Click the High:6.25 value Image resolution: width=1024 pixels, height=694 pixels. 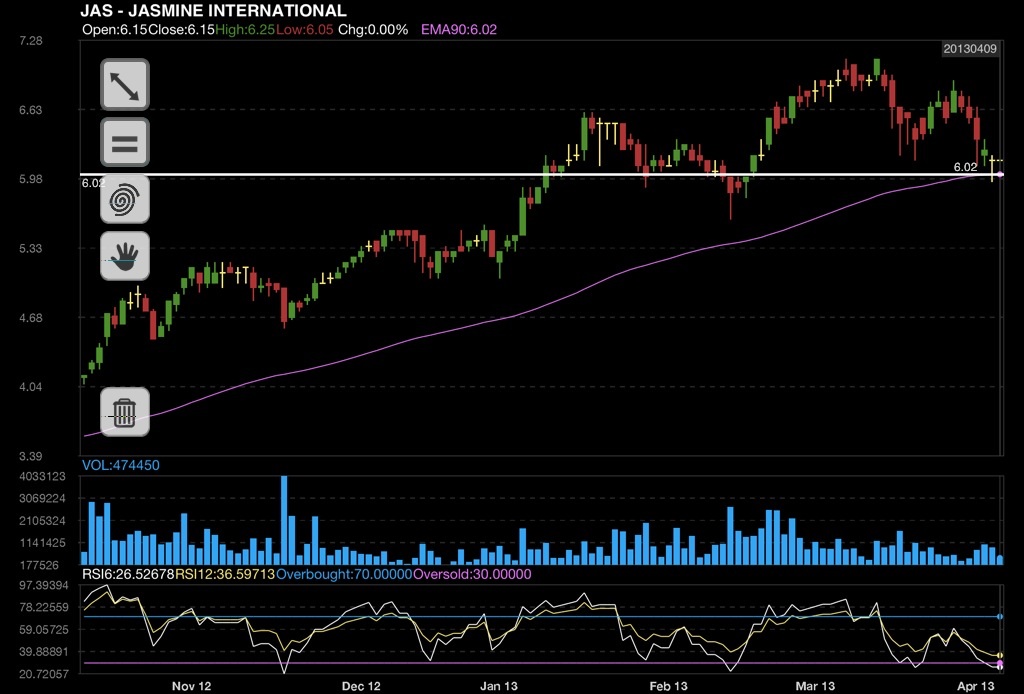(245, 29)
